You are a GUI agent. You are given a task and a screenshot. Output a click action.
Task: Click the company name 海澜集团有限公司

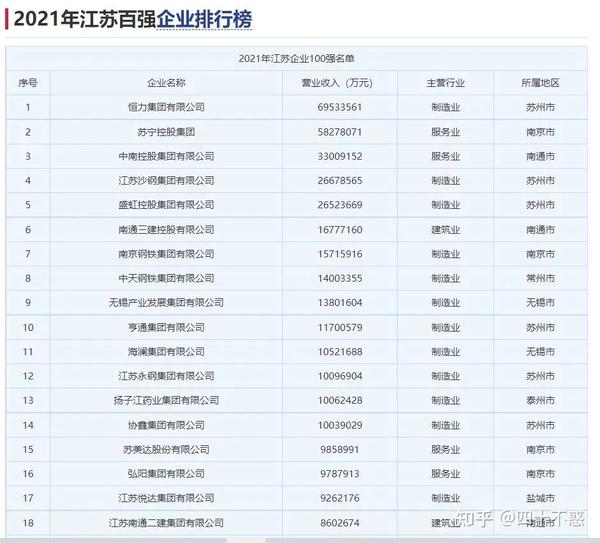pyautogui.click(x=166, y=352)
